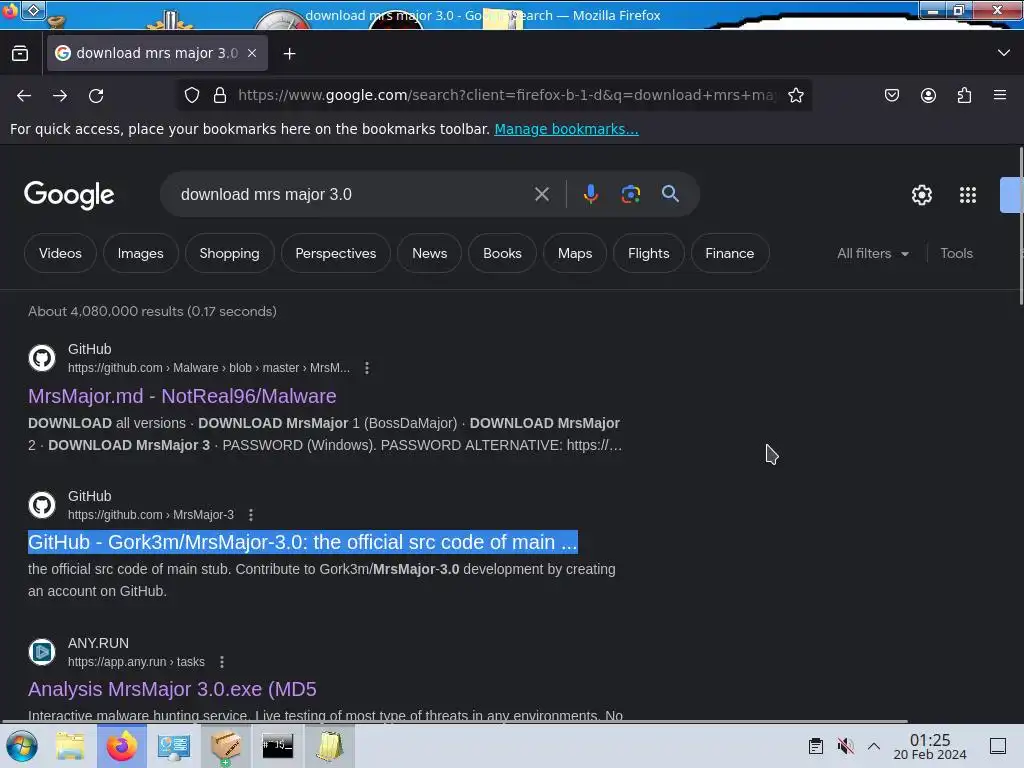Switch to the Maps filter
The height and width of the screenshot is (768, 1024).
[575, 253]
